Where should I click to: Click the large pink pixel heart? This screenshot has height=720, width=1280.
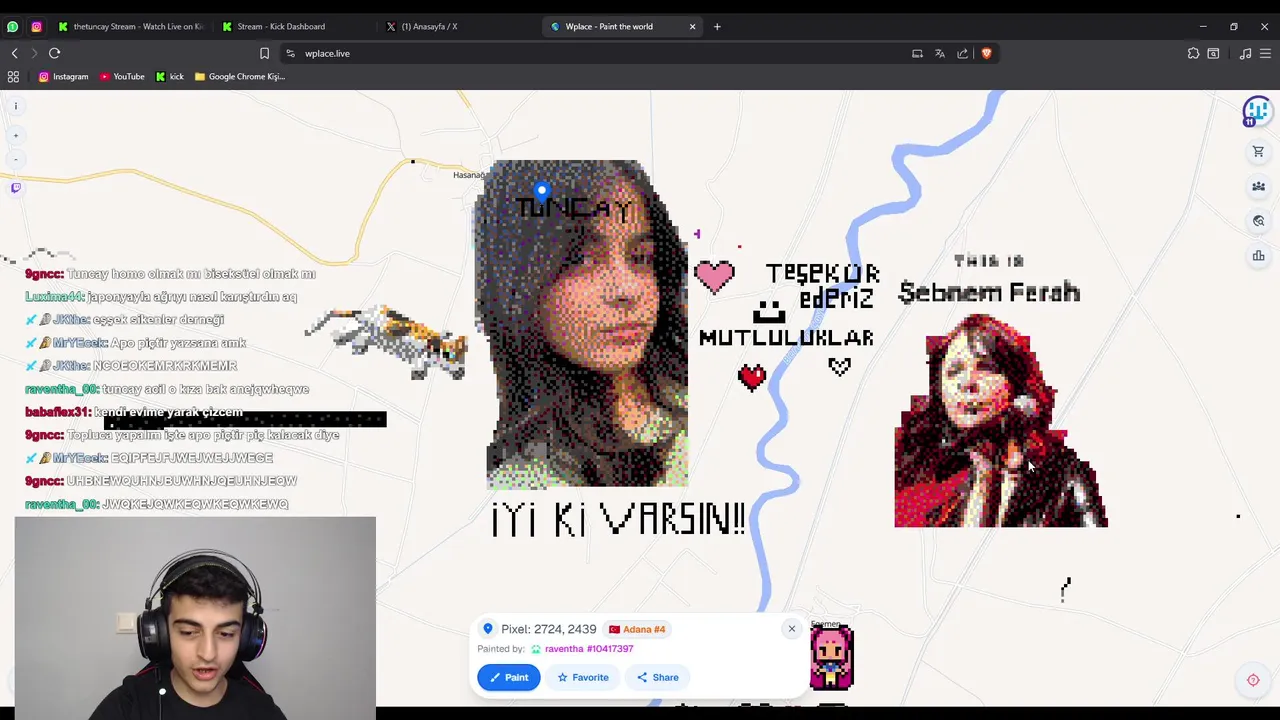[x=714, y=276]
